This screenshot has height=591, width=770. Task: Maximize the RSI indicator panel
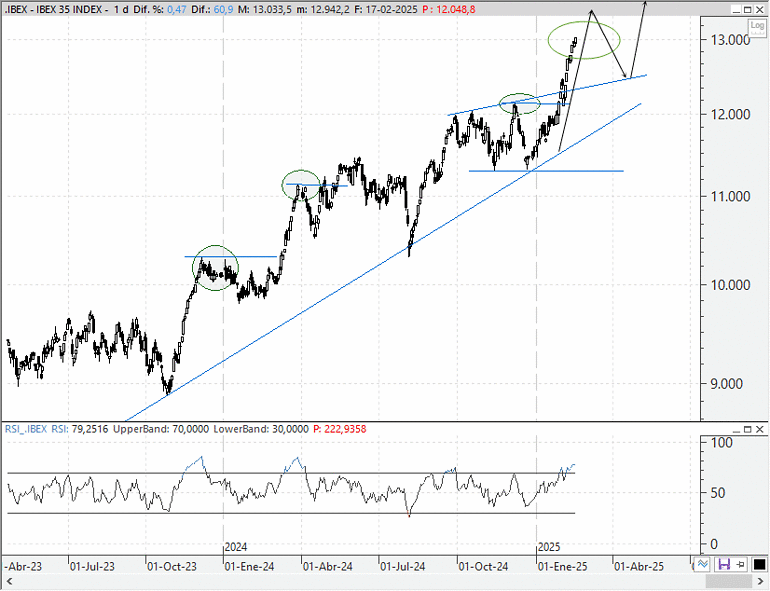(x=747, y=429)
